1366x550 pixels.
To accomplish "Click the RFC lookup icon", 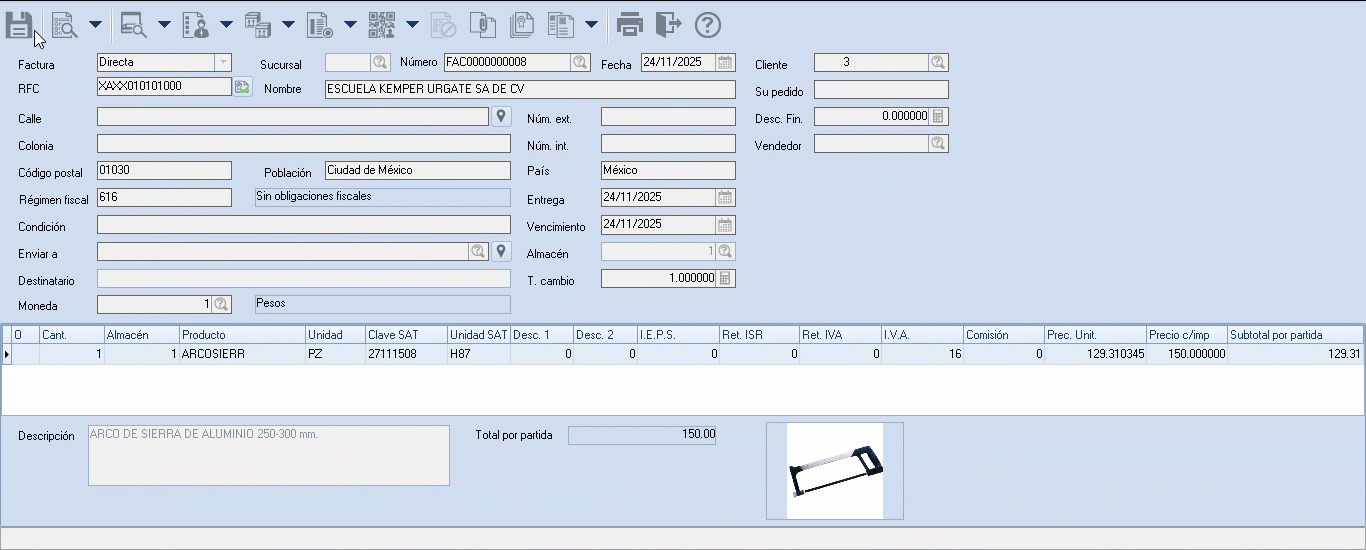I will [x=242, y=88].
